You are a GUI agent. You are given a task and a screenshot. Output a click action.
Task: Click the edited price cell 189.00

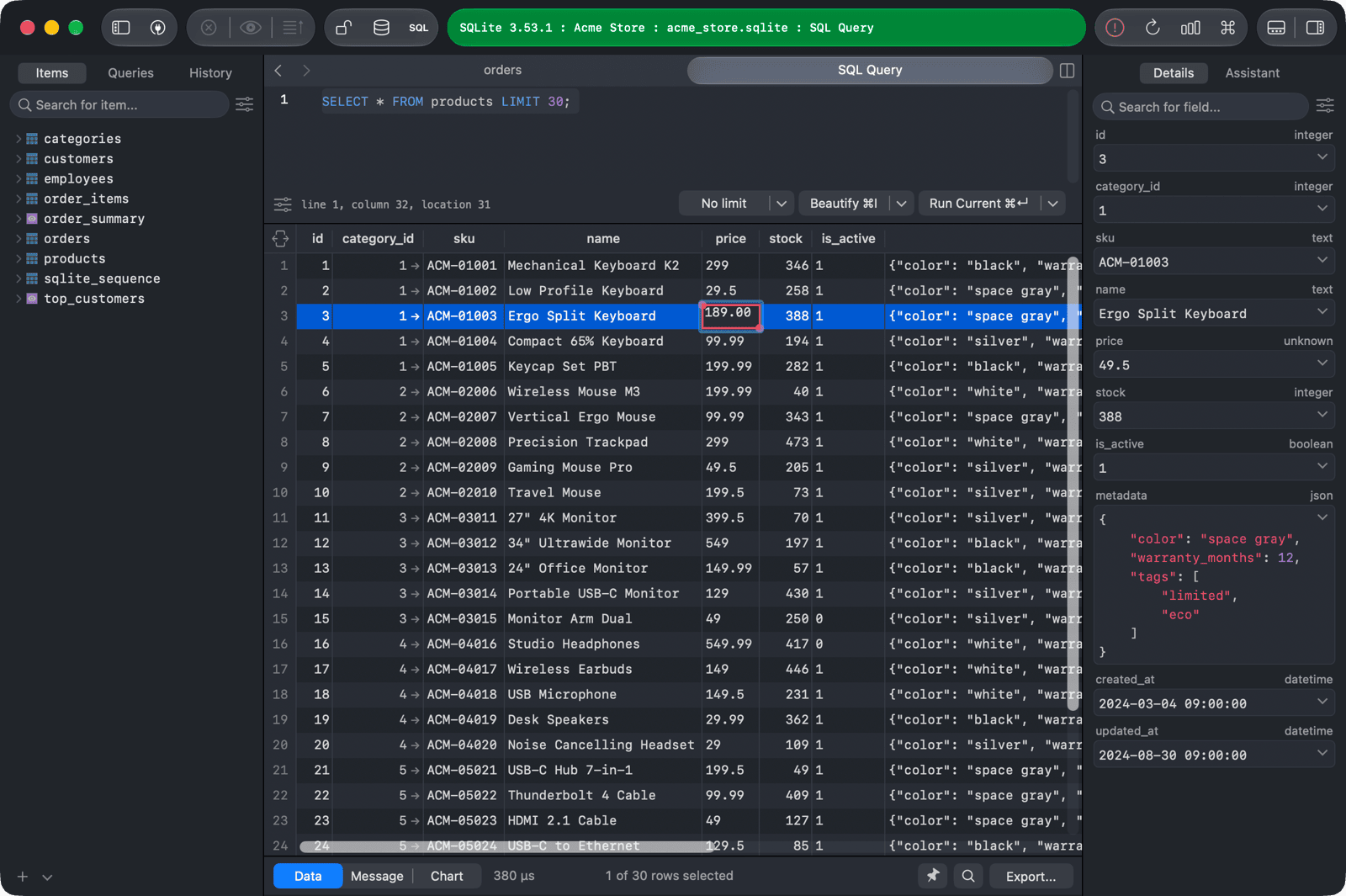pos(731,315)
